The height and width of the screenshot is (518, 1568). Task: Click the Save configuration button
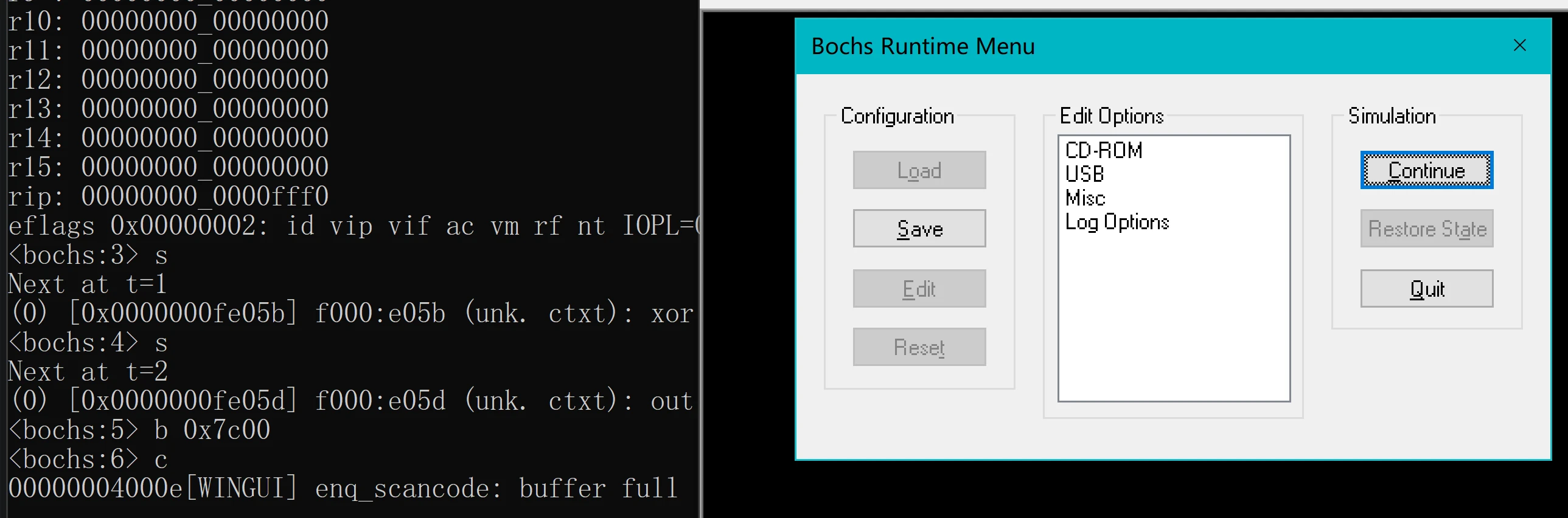pyautogui.click(x=919, y=229)
